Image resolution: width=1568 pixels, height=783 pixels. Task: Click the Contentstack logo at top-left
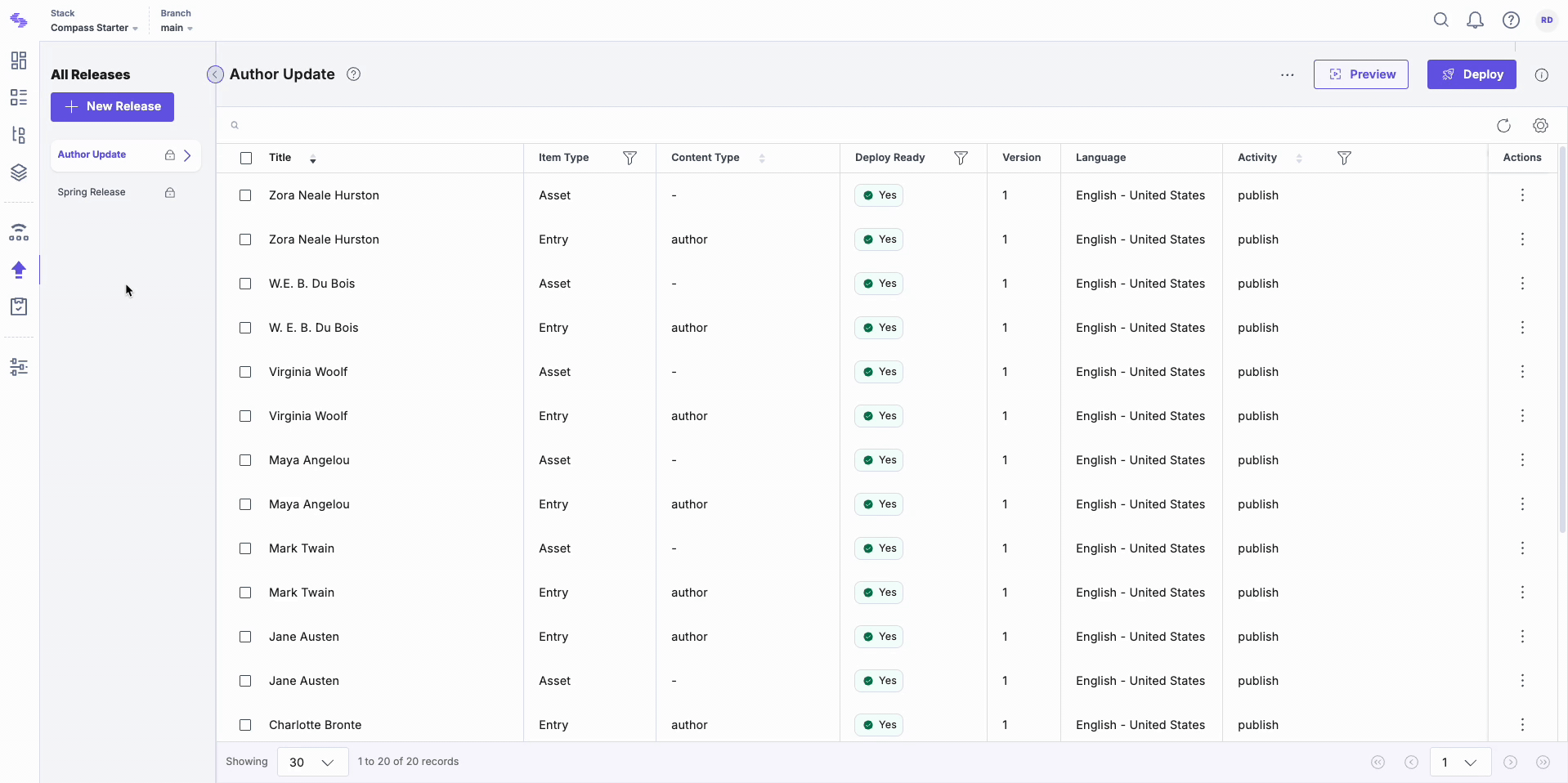click(x=19, y=20)
